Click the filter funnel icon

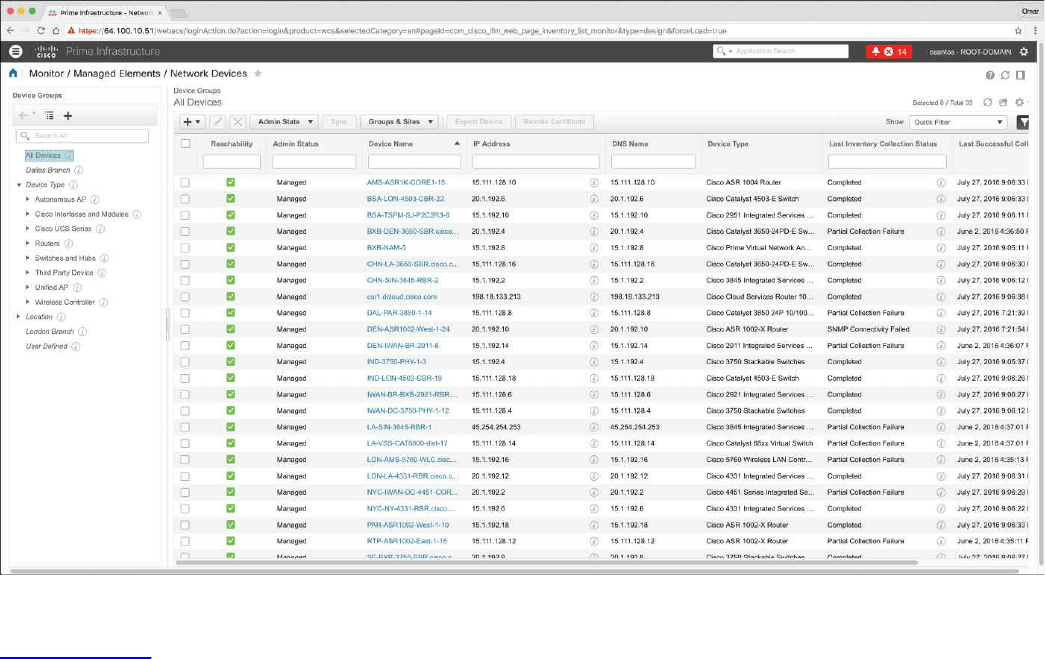tap(1023, 122)
